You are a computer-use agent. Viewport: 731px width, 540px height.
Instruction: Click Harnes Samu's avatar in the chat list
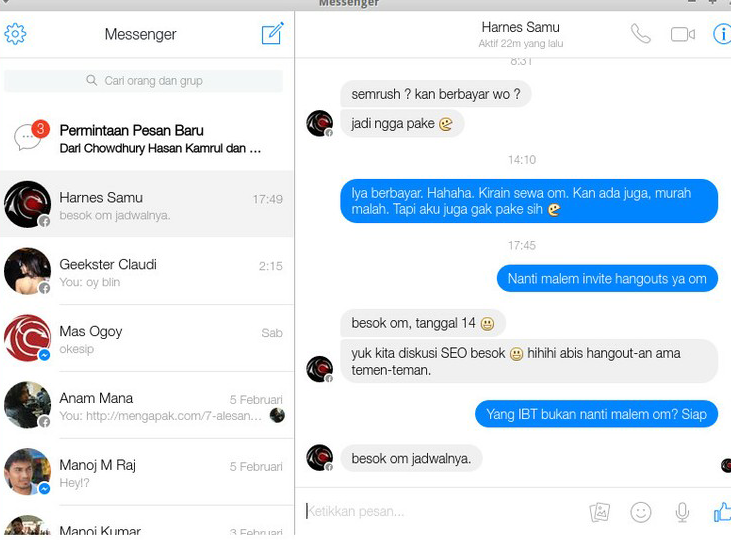pos(28,204)
